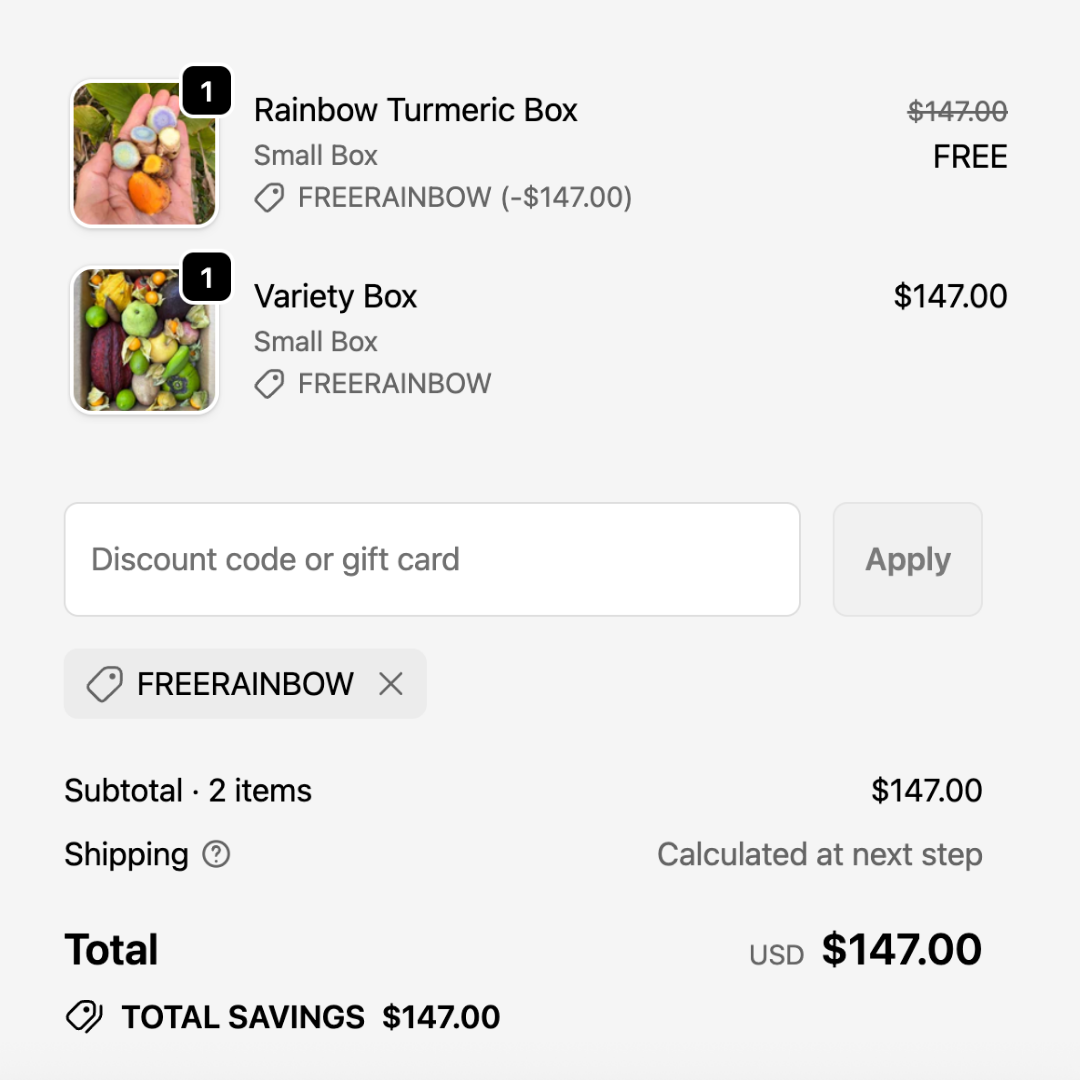Click the FREERAINBOW (-$147.00) discount text

pos(465,198)
